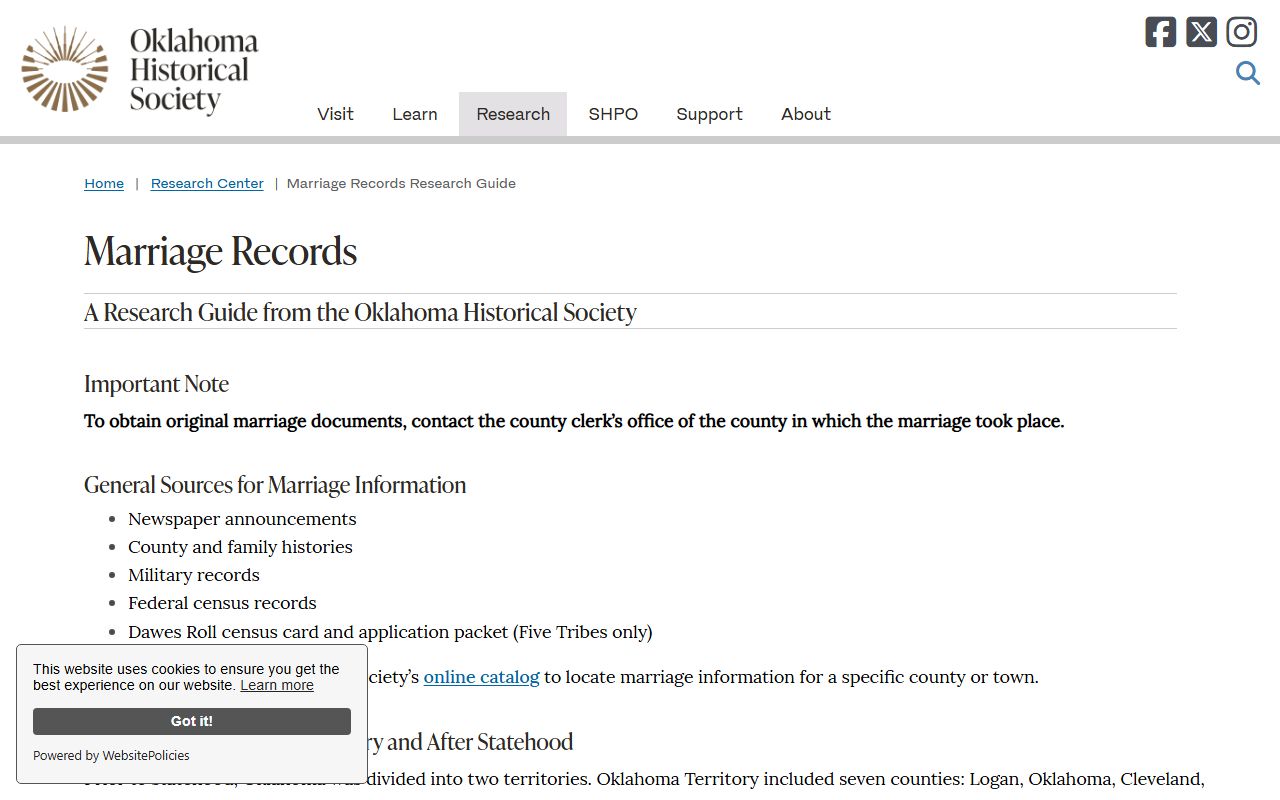Select the Dawes Roll census card item
Viewport: 1280px width, 800px height.
(390, 632)
